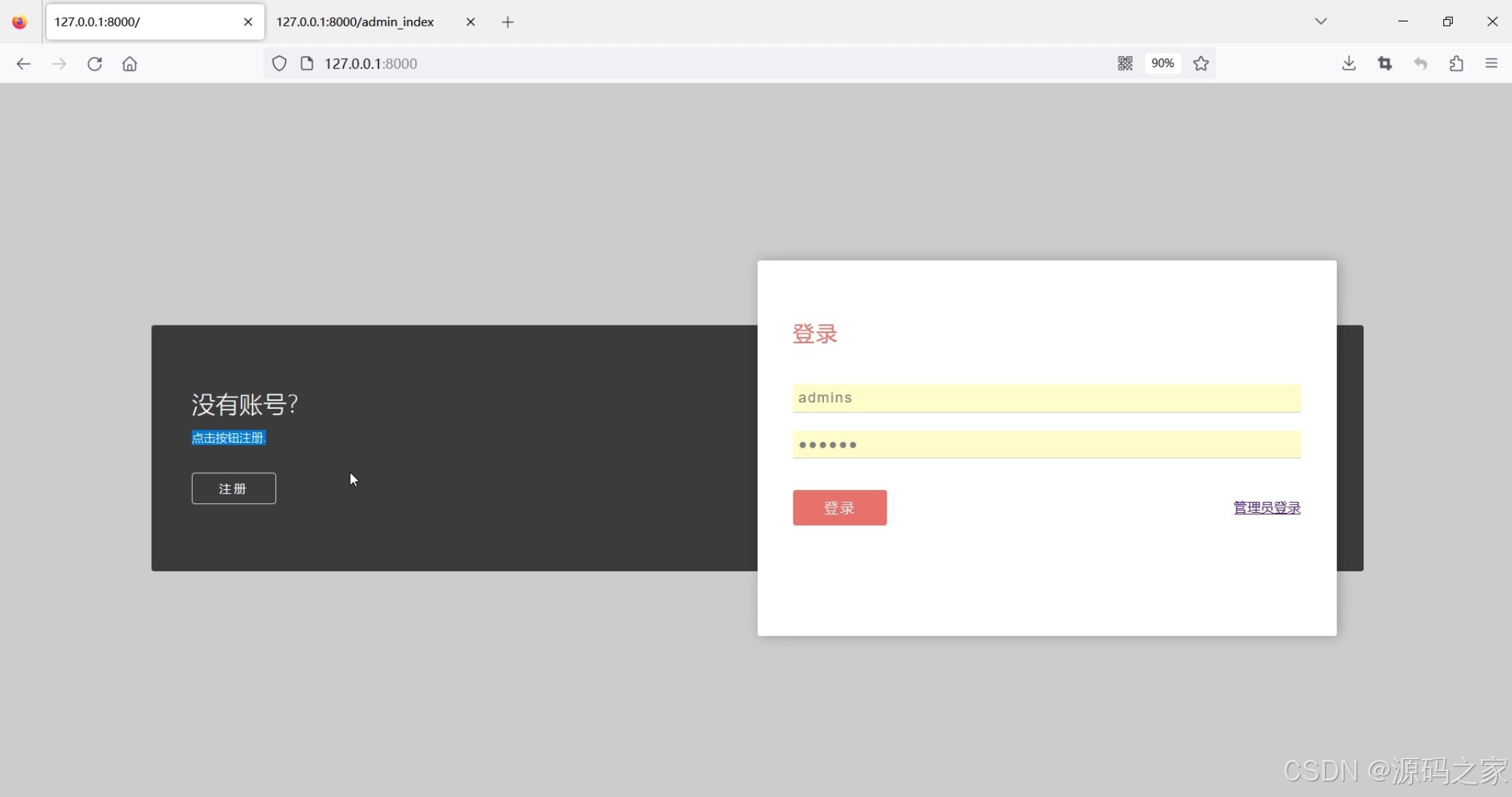Open the downloads panel
The width and height of the screenshot is (1512, 797).
point(1349,63)
